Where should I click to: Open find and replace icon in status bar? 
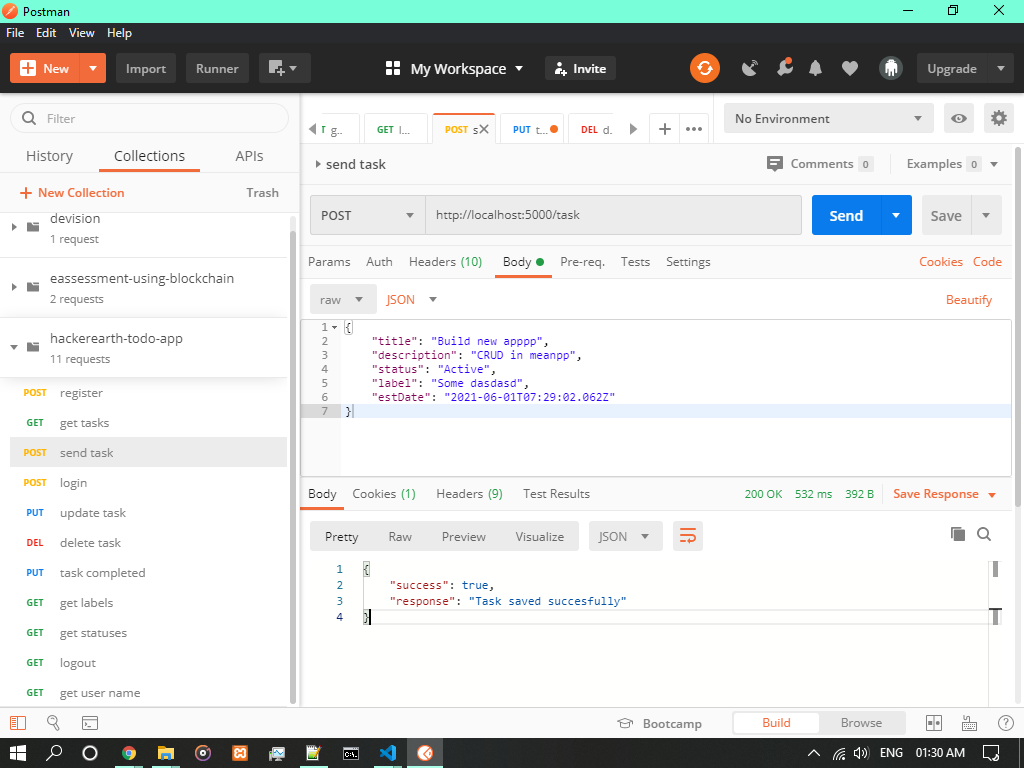(54, 723)
